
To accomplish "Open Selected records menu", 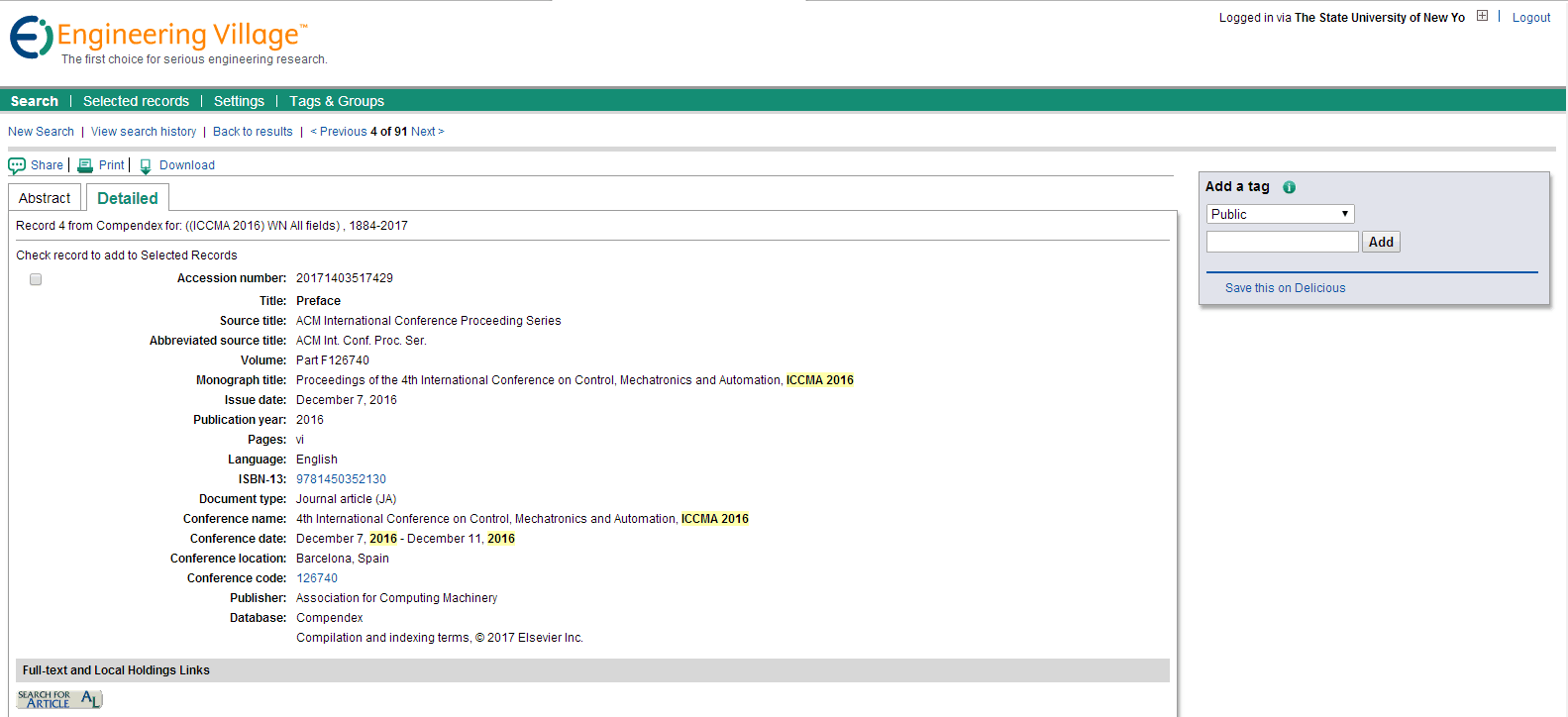I will tap(136, 101).
